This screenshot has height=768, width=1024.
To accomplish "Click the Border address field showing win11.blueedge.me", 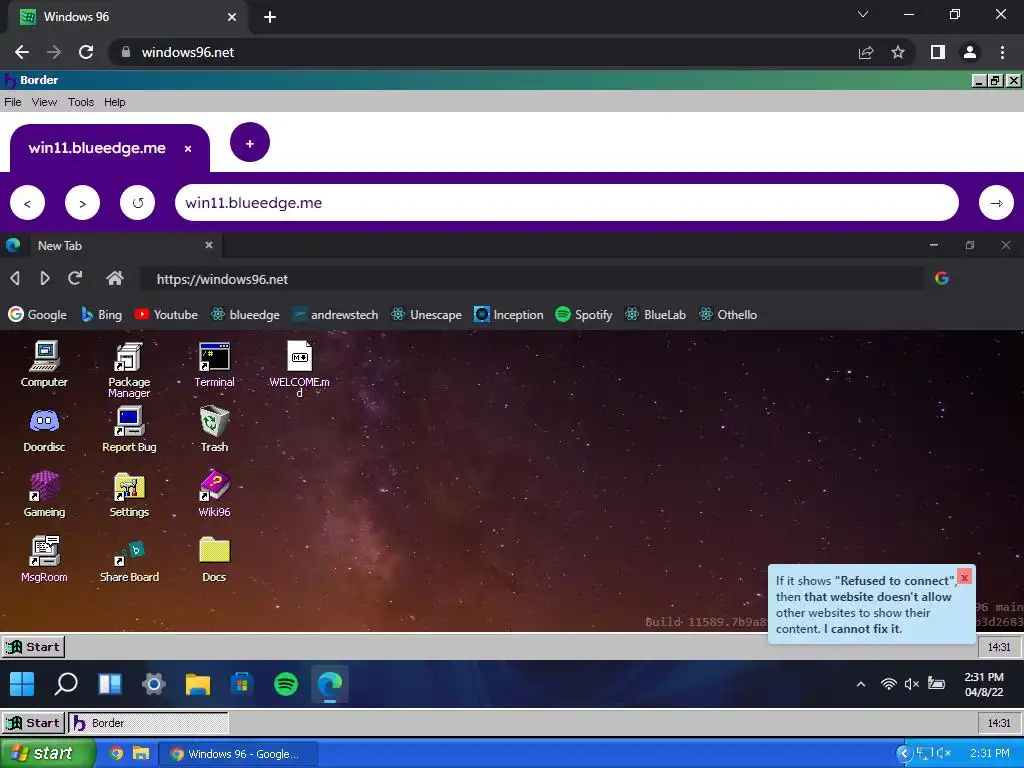I will tap(567, 203).
